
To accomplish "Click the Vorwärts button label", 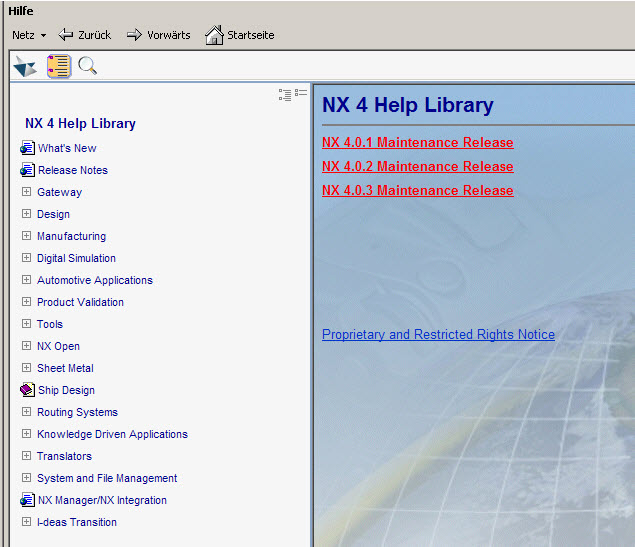I will [168, 35].
